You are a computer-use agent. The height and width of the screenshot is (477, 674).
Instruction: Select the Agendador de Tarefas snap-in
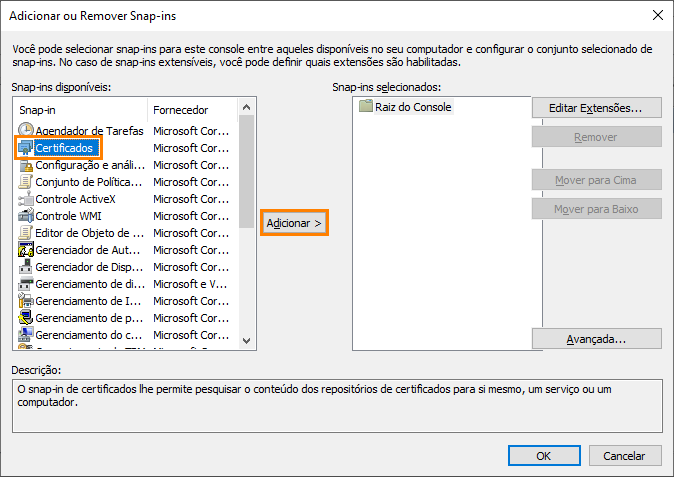(89, 131)
